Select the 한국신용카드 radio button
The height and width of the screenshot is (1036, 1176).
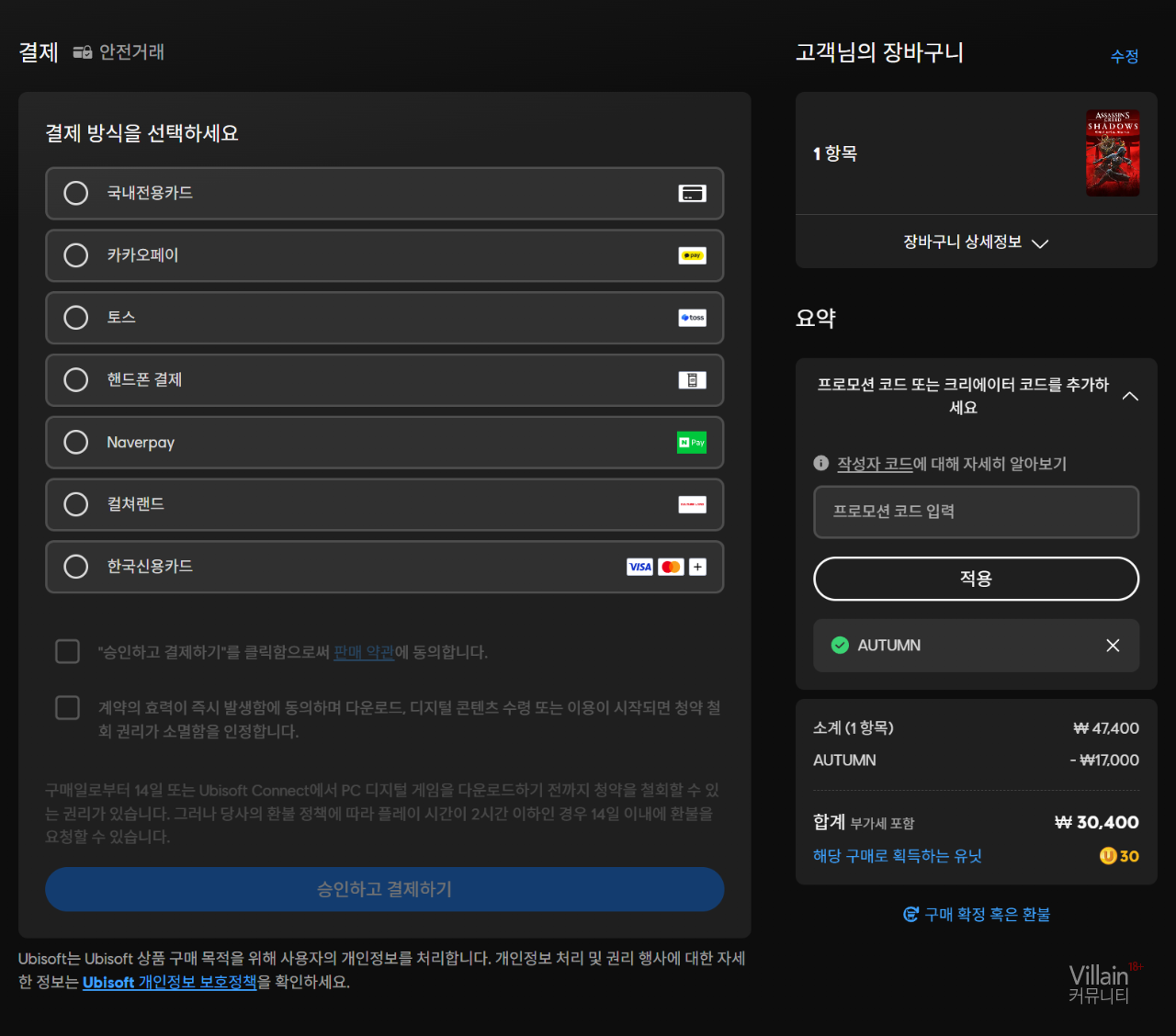pyautogui.click(x=76, y=567)
